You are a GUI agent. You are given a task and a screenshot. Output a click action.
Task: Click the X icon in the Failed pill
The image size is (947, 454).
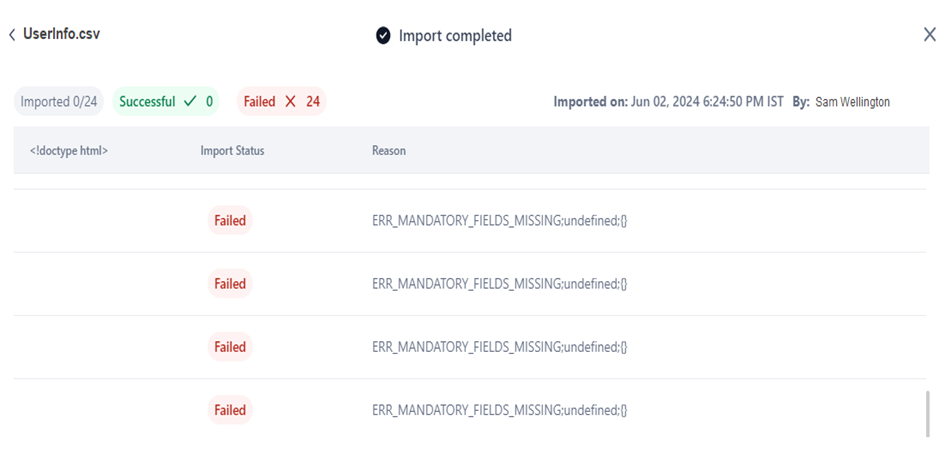pyautogui.click(x=291, y=102)
